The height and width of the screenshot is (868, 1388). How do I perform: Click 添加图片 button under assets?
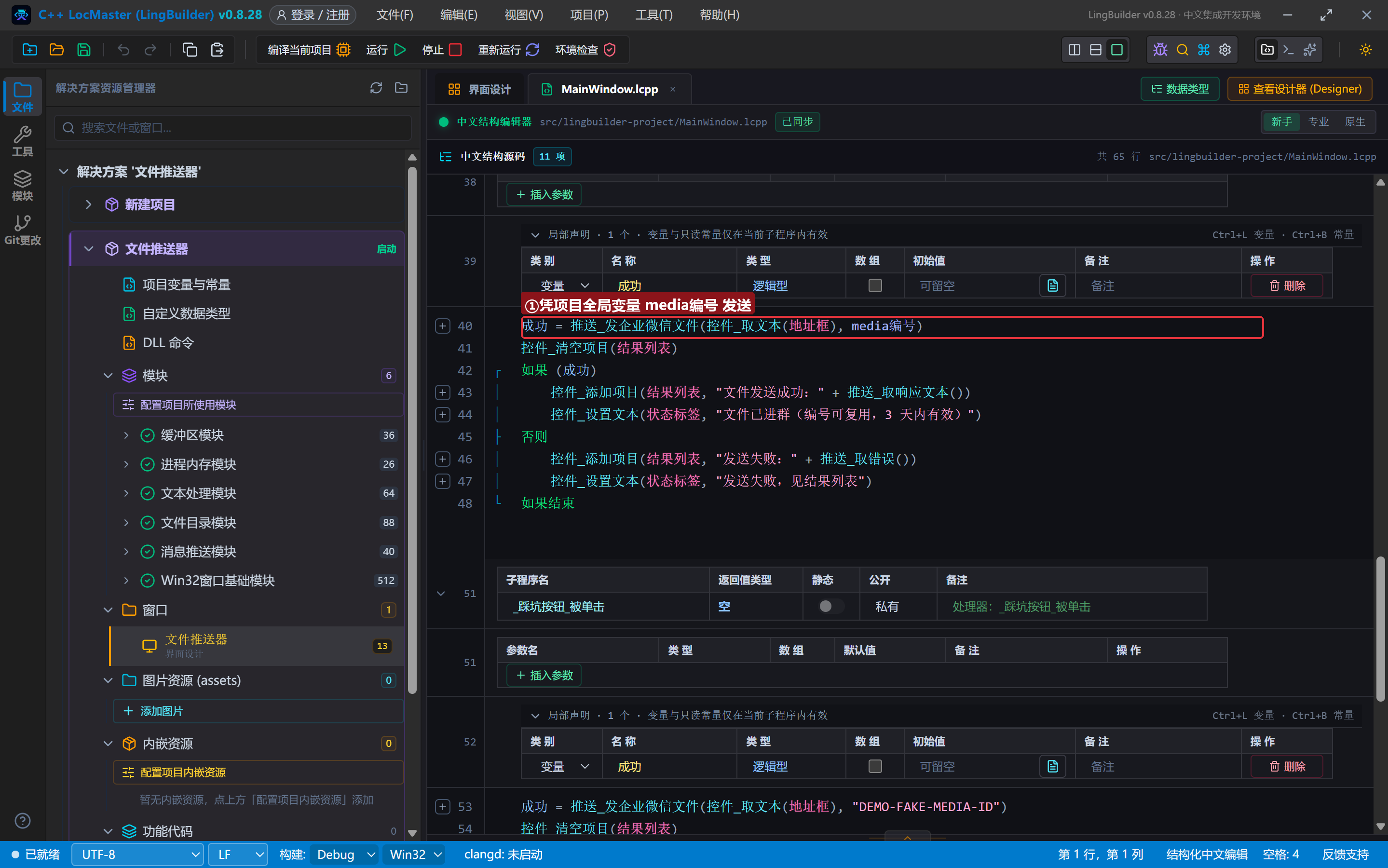tap(258, 711)
